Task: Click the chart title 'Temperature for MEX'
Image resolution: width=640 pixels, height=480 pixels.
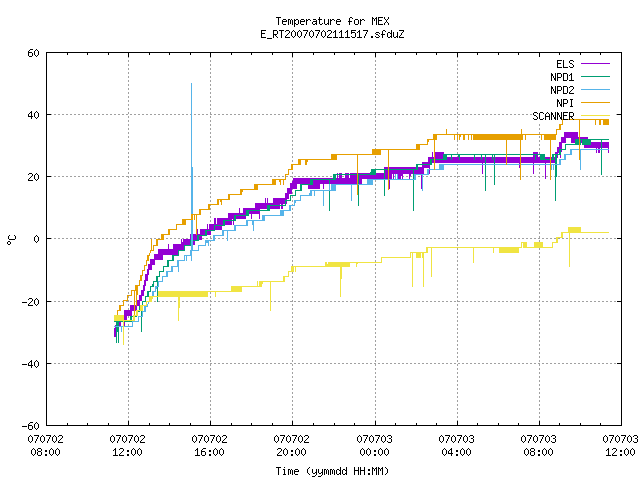Action: click(x=332, y=21)
